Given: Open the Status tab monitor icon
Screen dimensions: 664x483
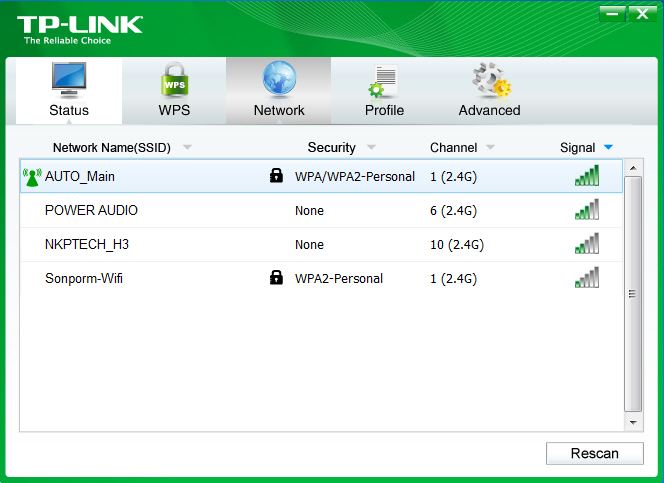Looking at the screenshot, I should click(69, 80).
